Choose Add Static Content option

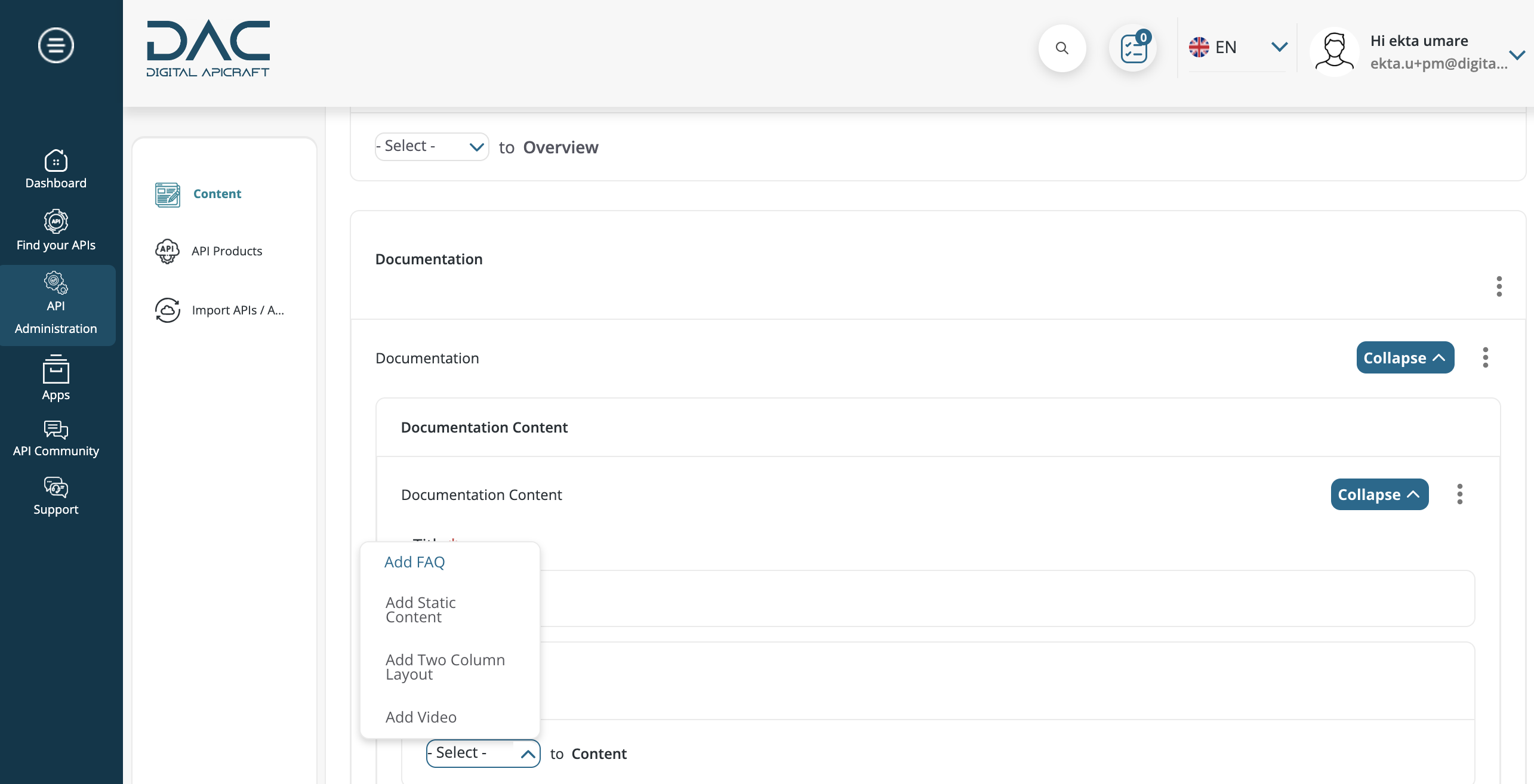[421, 610]
